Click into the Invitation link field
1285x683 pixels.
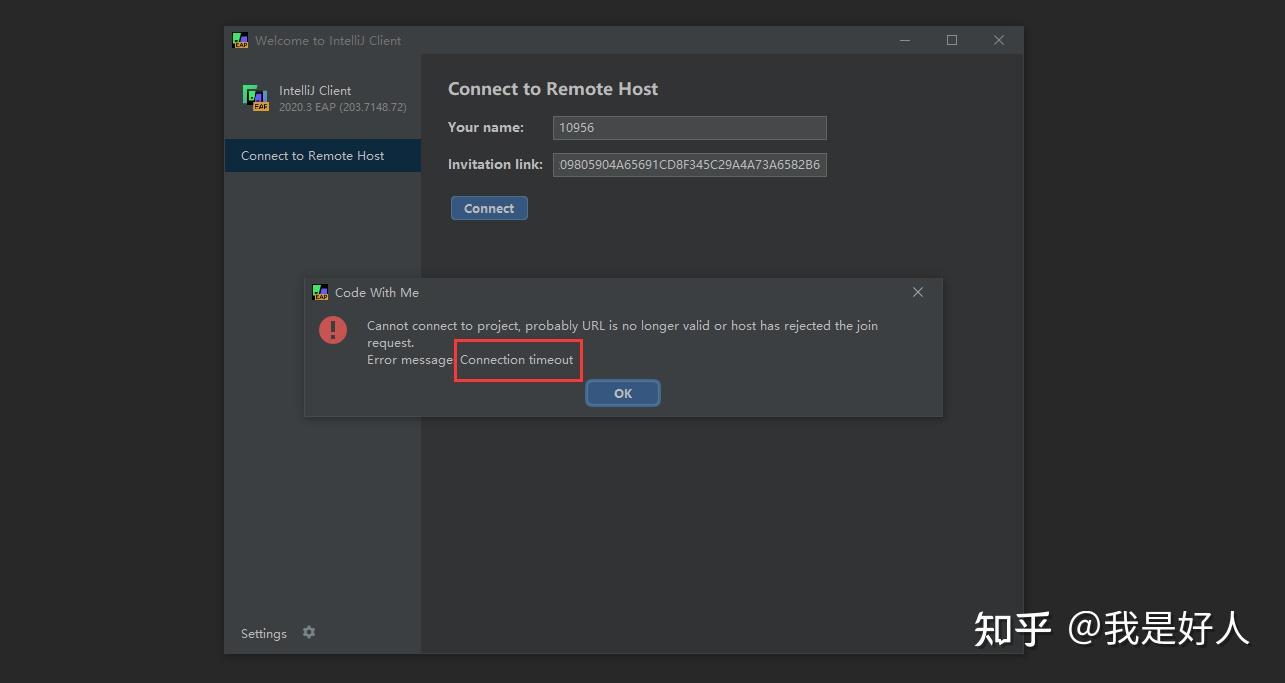[x=689, y=165]
